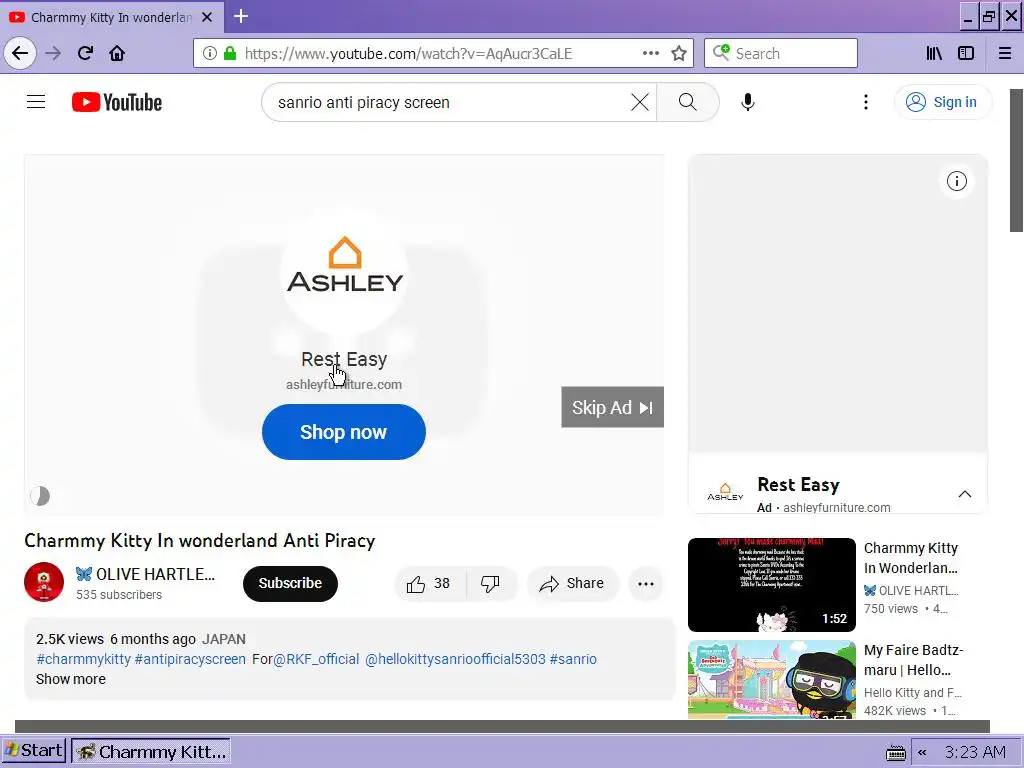Click the #antipiracyscreen hashtag
This screenshot has width=1024, height=768.
point(190,659)
